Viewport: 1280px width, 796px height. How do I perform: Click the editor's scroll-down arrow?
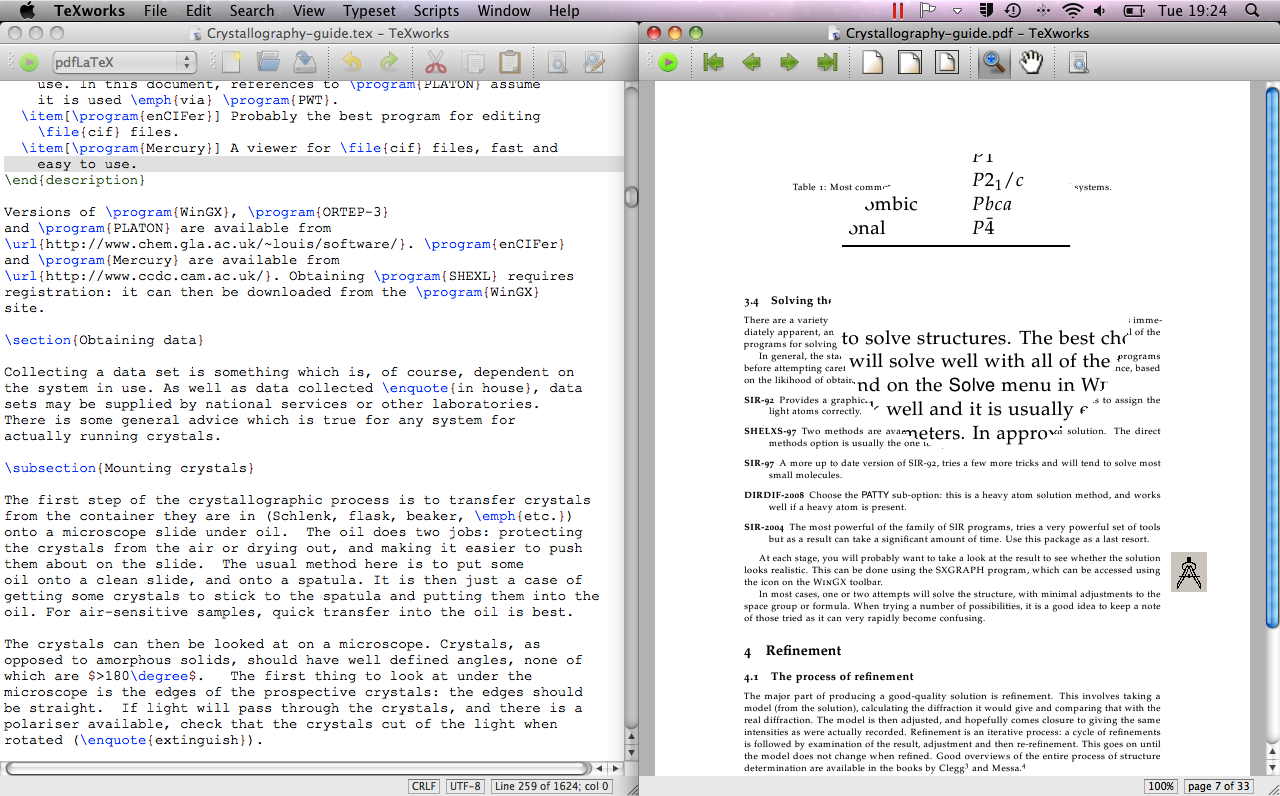631,751
